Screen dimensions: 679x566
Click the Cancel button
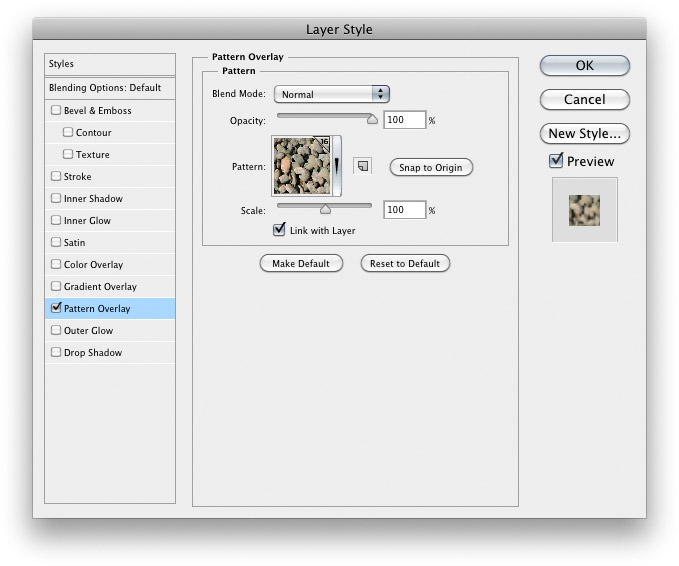[585, 100]
